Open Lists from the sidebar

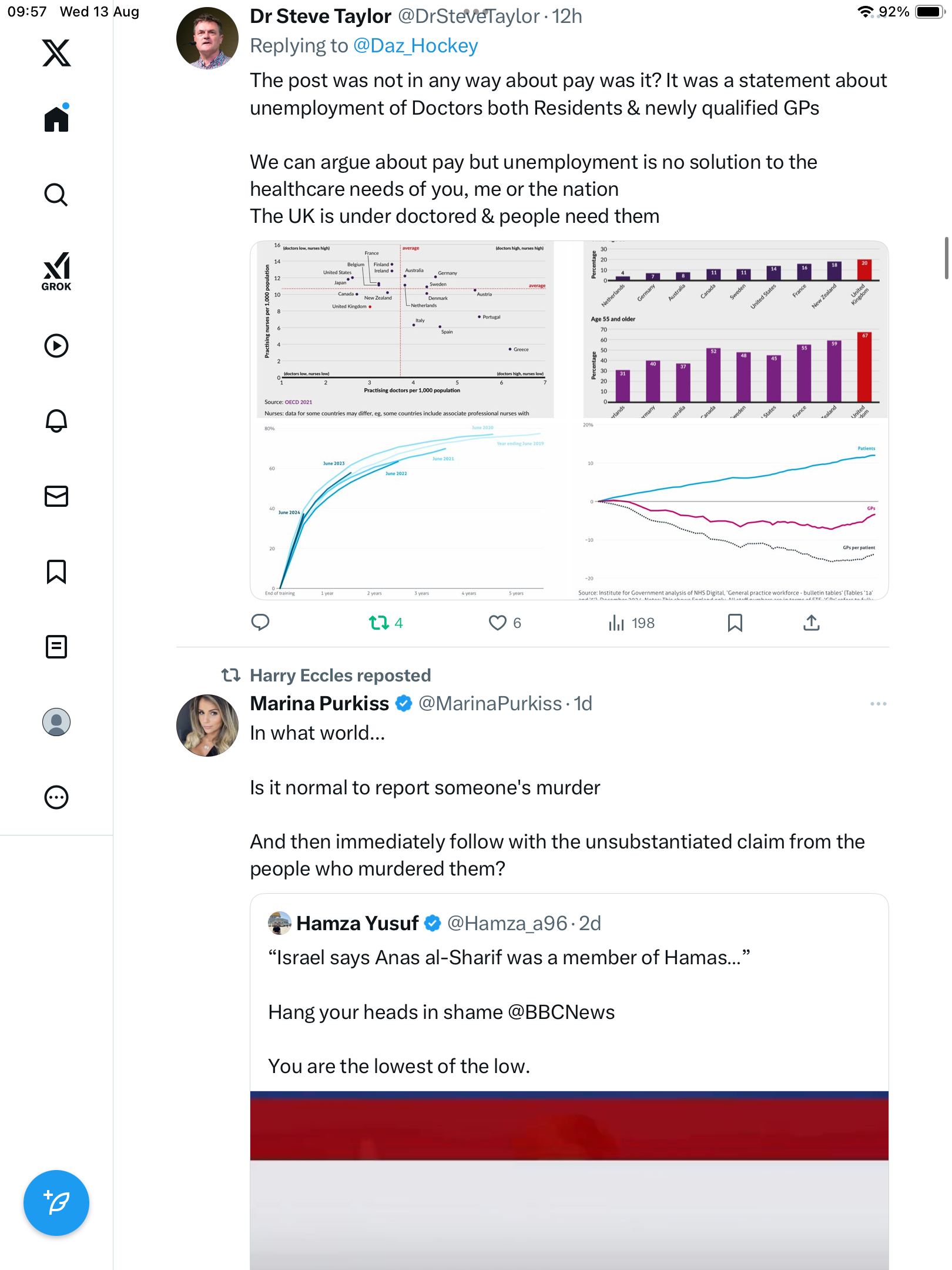[x=56, y=647]
